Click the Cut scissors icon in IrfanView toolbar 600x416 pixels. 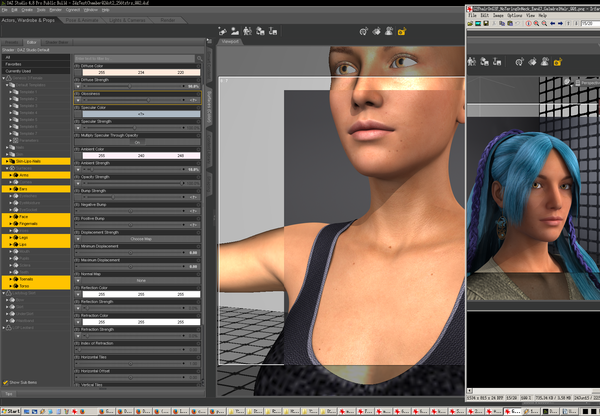point(494,24)
